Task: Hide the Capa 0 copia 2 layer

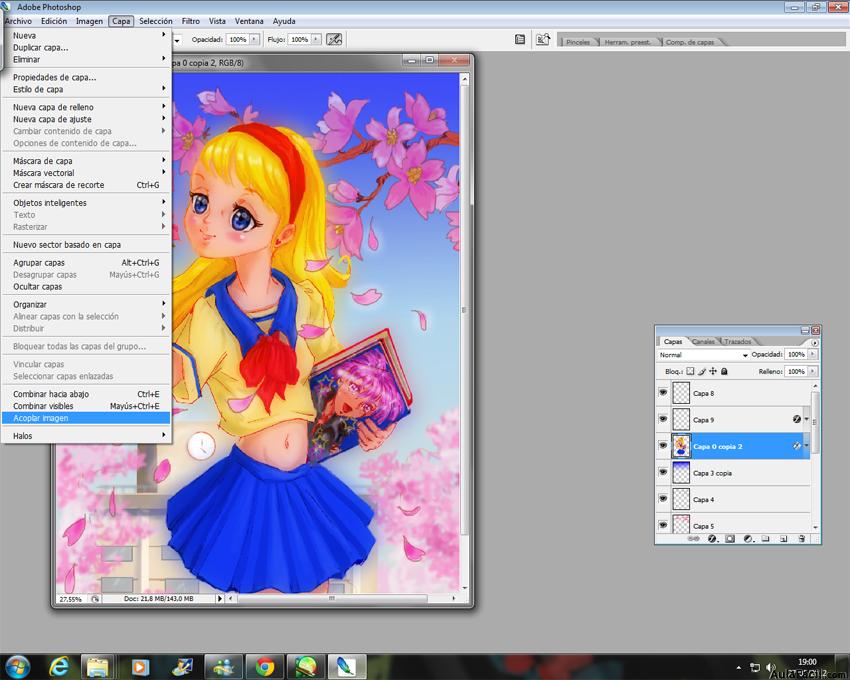Action: click(662, 446)
